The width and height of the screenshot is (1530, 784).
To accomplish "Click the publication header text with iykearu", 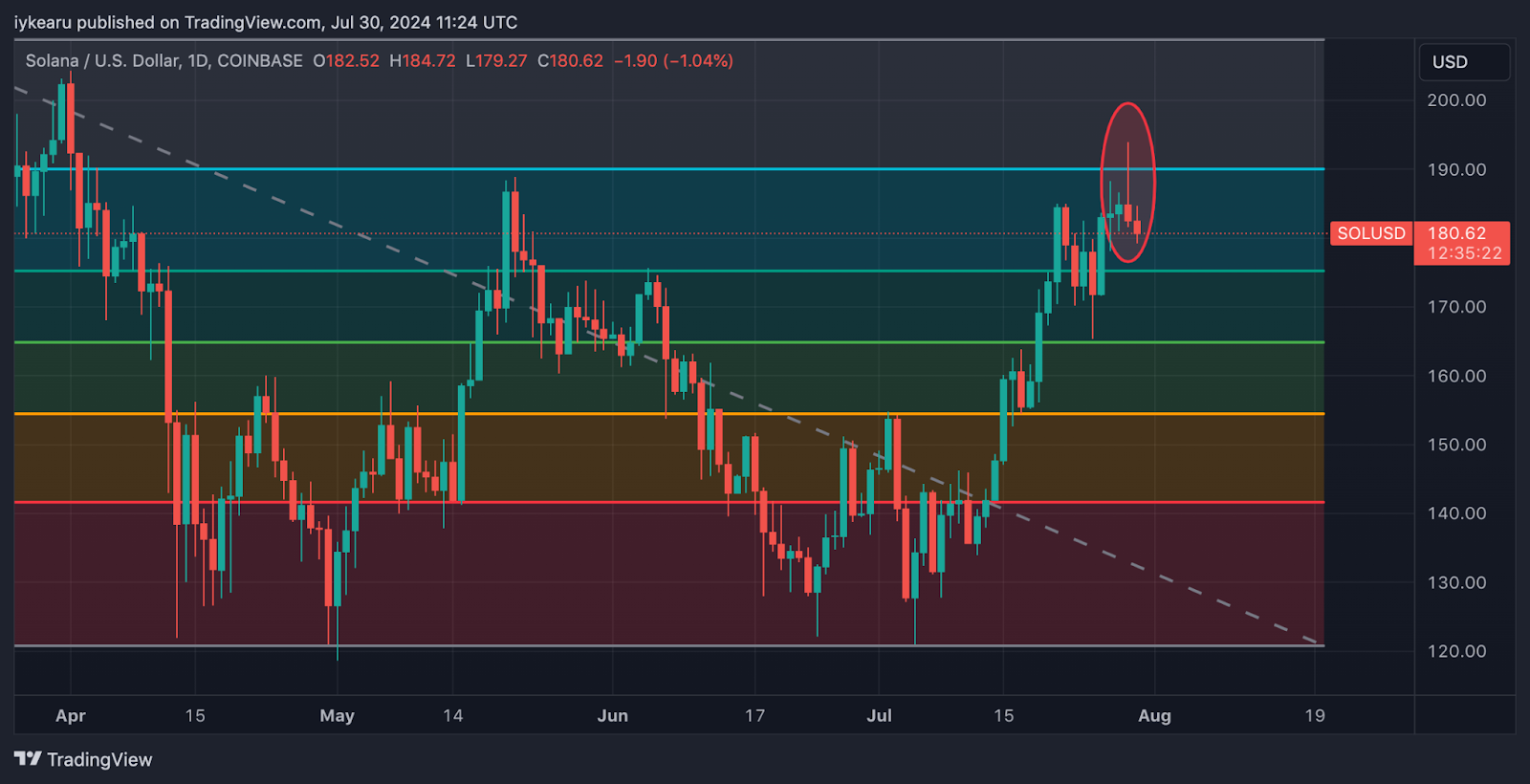I will [266, 22].
